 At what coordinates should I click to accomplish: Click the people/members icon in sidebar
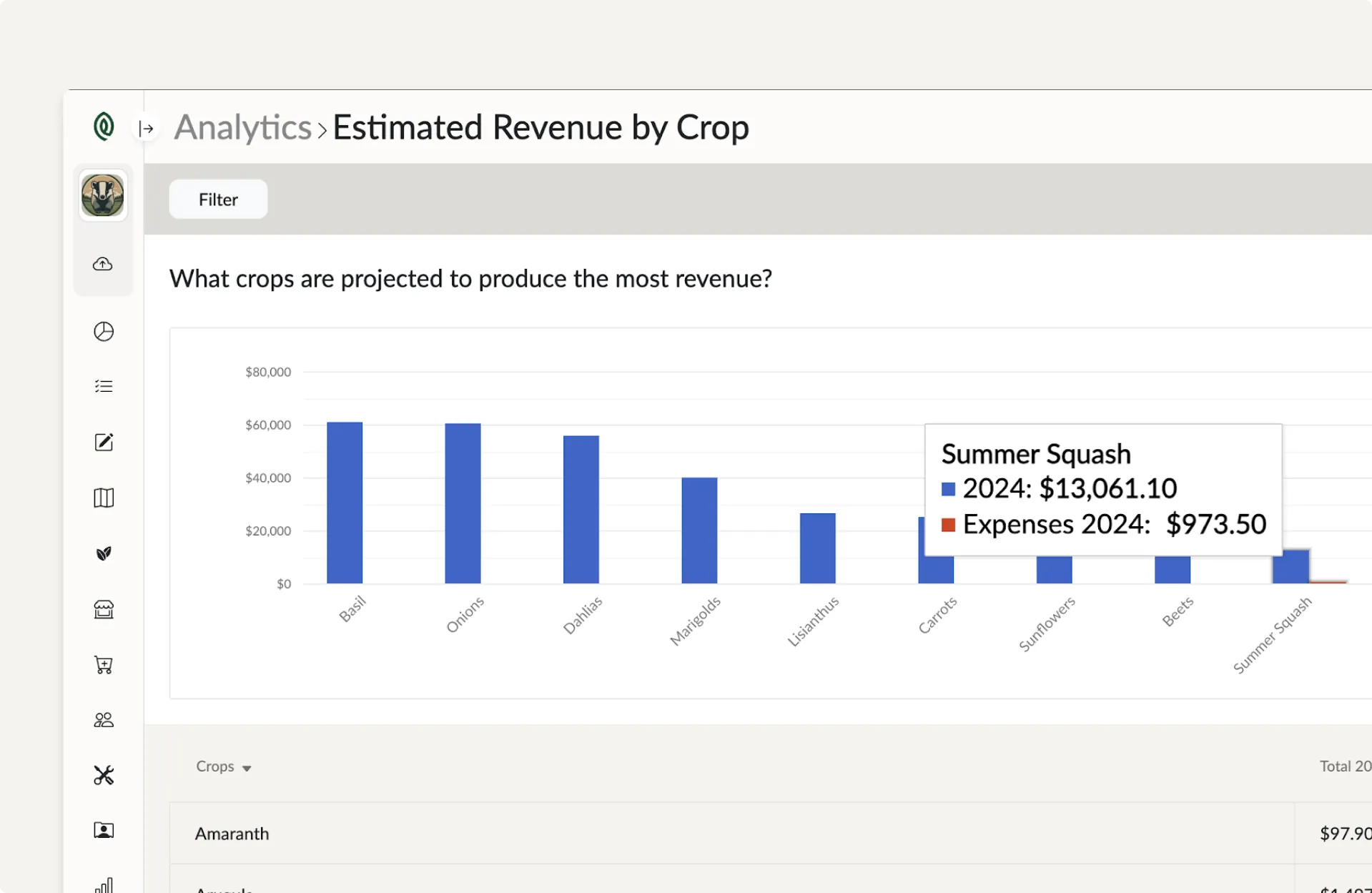[x=103, y=720]
